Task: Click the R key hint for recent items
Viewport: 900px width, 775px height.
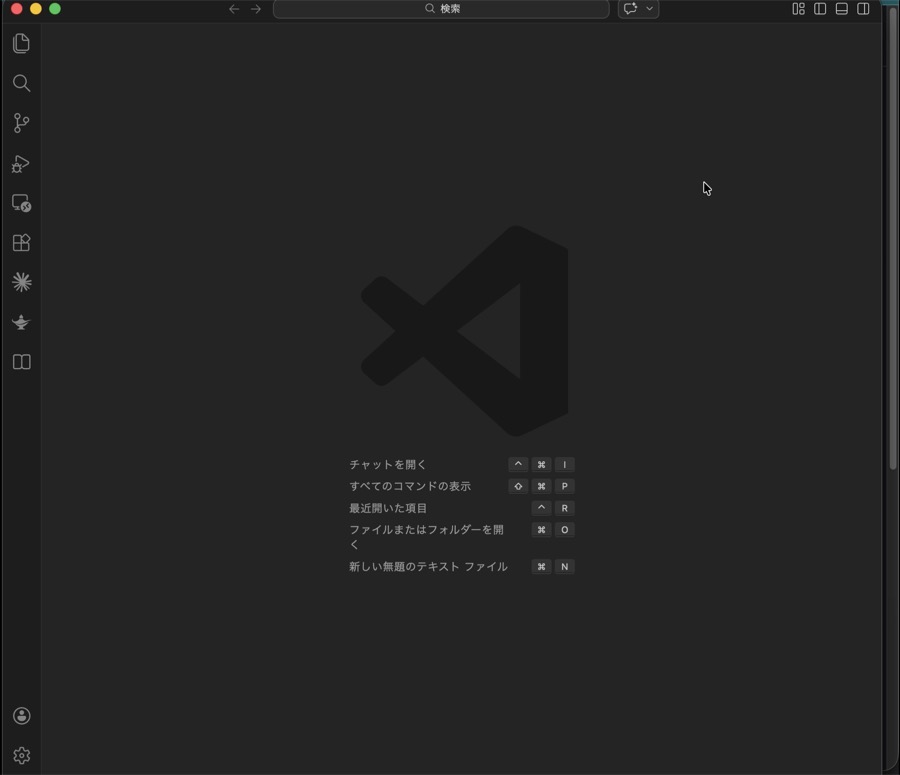Action: click(x=565, y=508)
